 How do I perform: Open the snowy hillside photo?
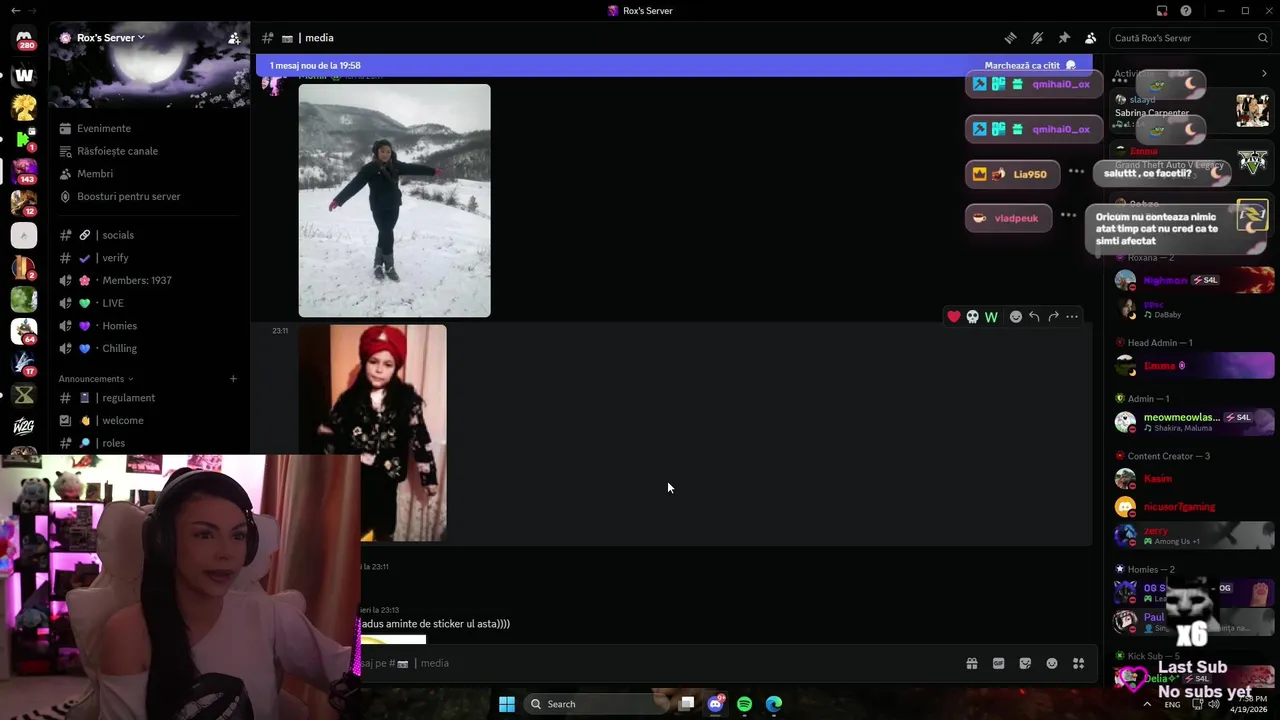pyautogui.click(x=394, y=200)
